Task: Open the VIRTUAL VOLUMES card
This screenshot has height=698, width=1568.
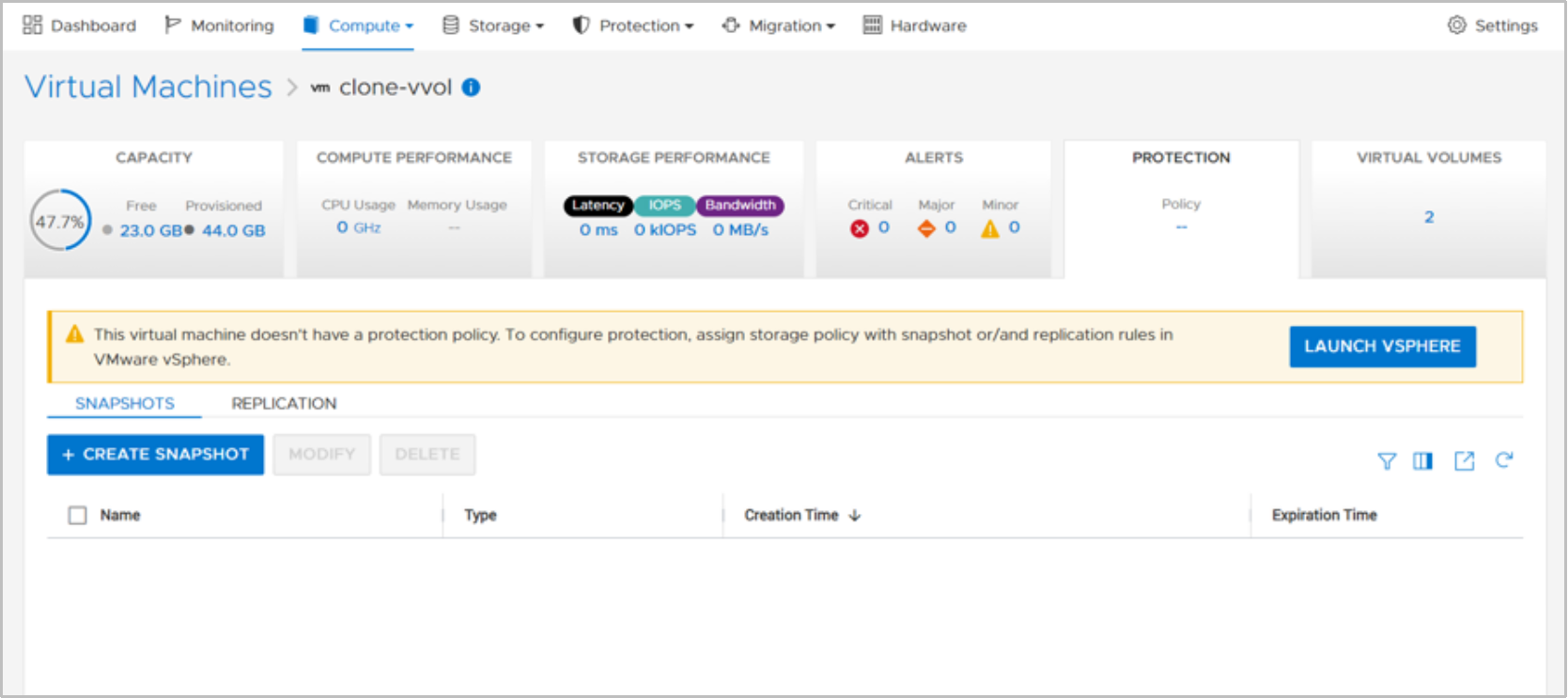Action: coord(1428,209)
